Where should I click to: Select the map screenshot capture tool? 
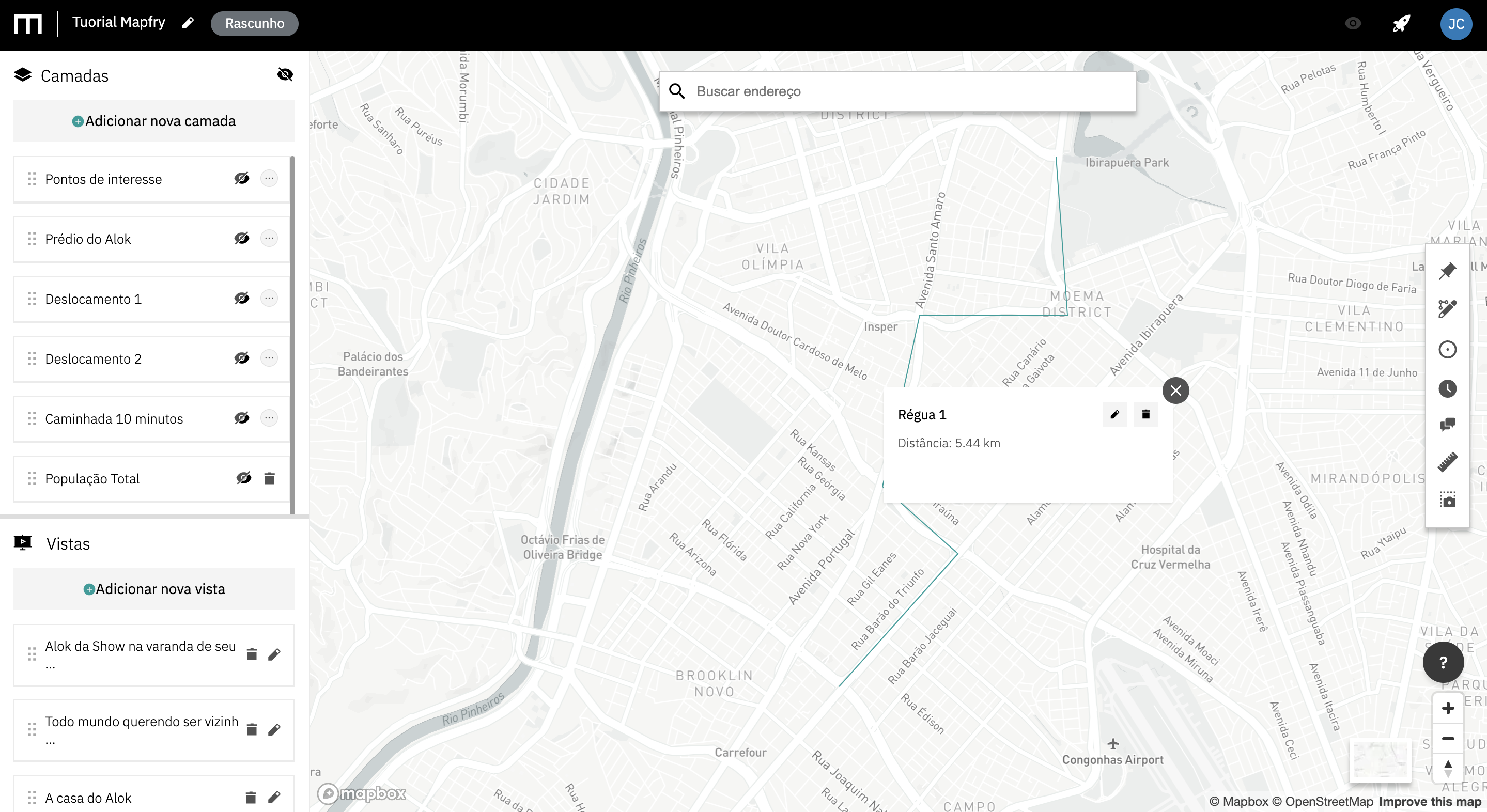pyautogui.click(x=1447, y=500)
